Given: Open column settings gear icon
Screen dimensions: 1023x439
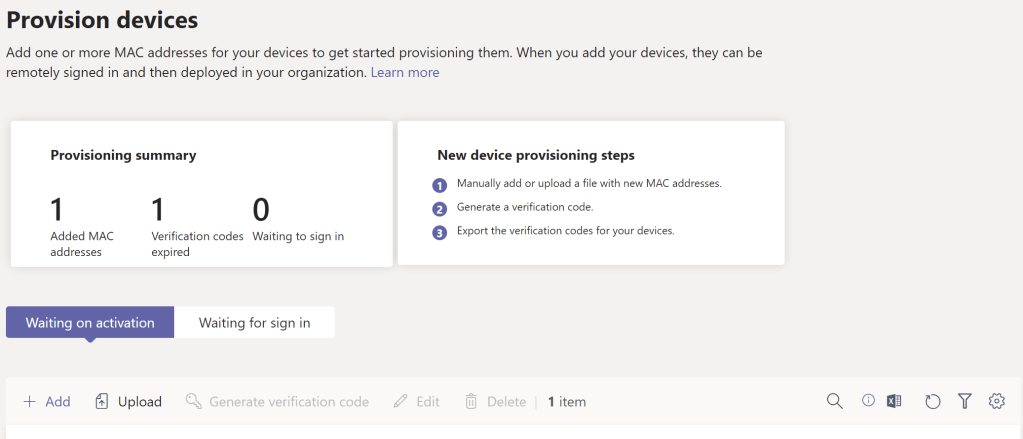Looking at the screenshot, I should click(x=996, y=401).
